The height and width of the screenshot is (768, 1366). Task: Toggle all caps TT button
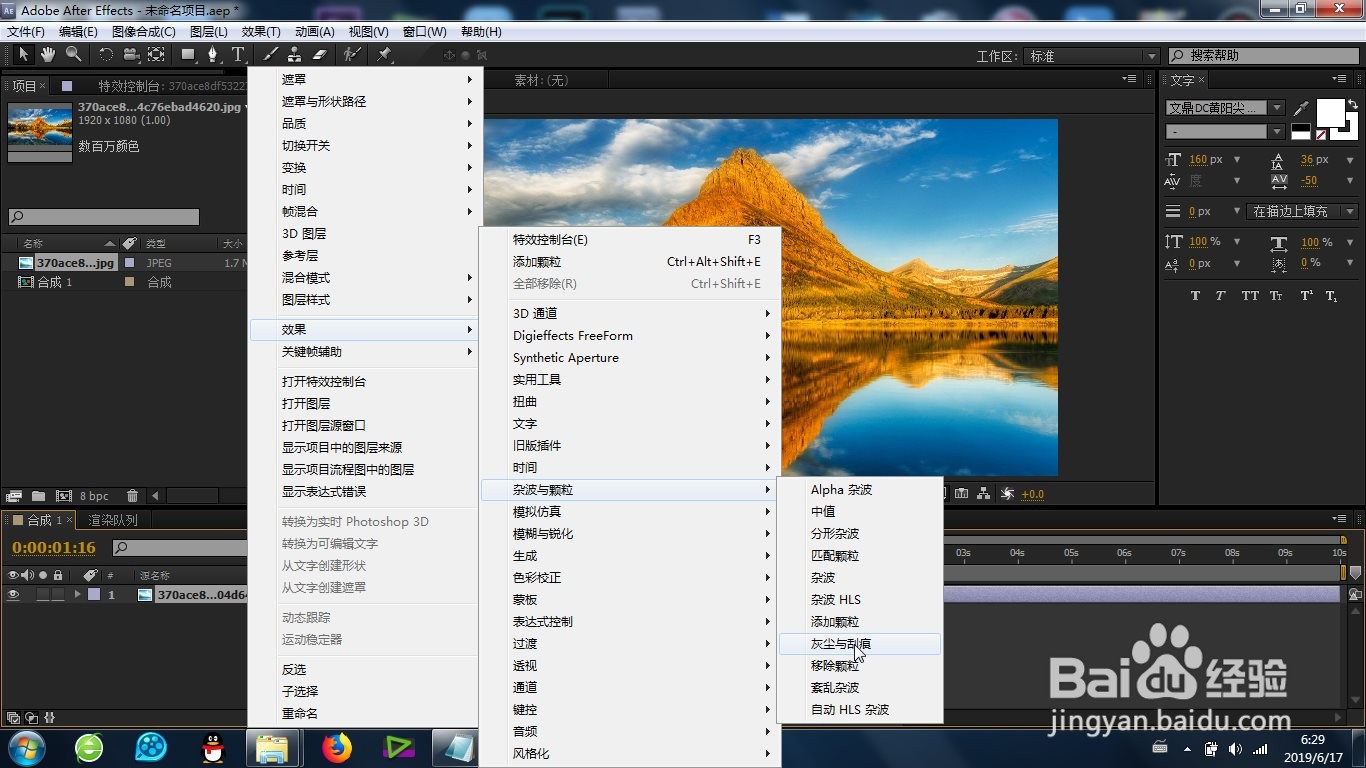pyautogui.click(x=1250, y=296)
